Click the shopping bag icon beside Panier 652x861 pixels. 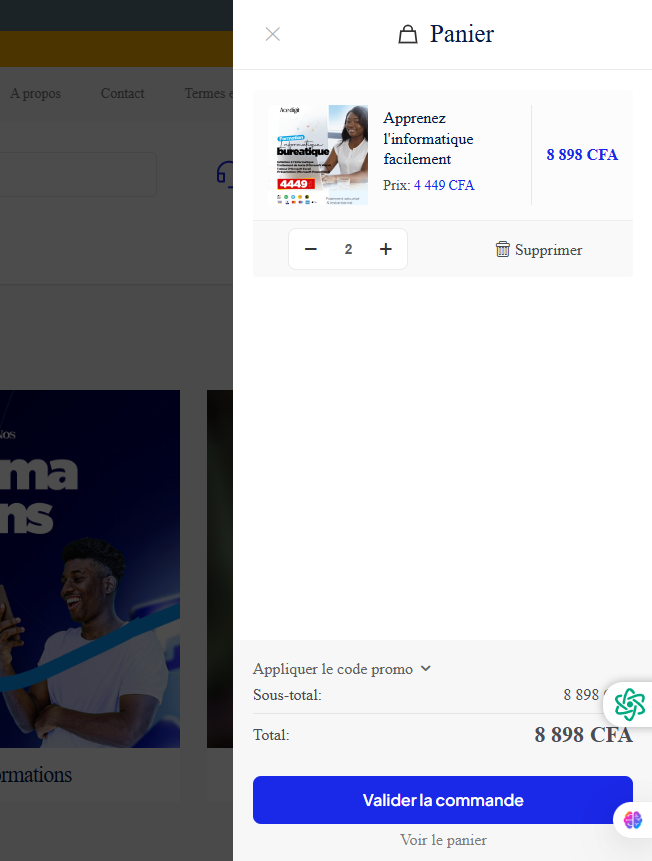(x=408, y=34)
